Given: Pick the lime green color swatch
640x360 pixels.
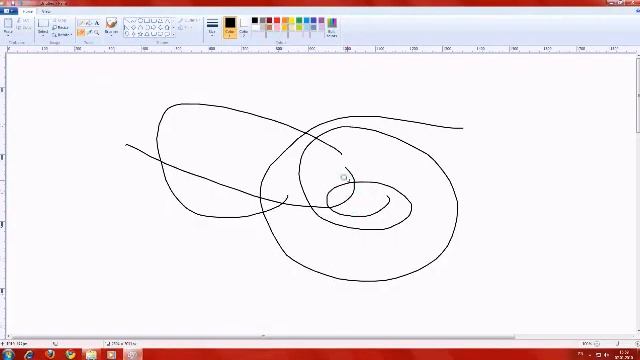Looking at the screenshot, I should pos(299,27).
